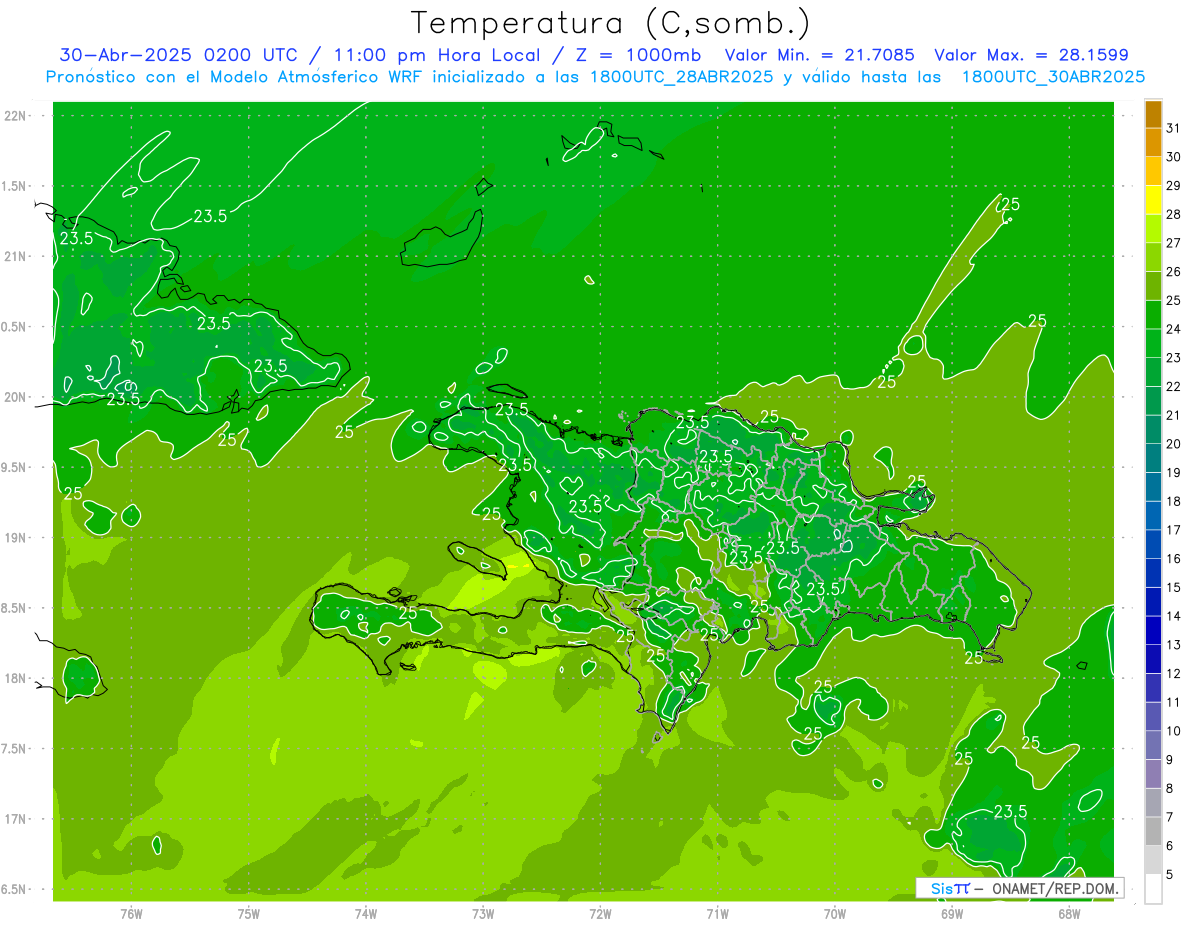Screen dimensions: 1200x927
Task: Click the teal swatch between 19 and 20
Action: pyautogui.click(x=1153, y=459)
